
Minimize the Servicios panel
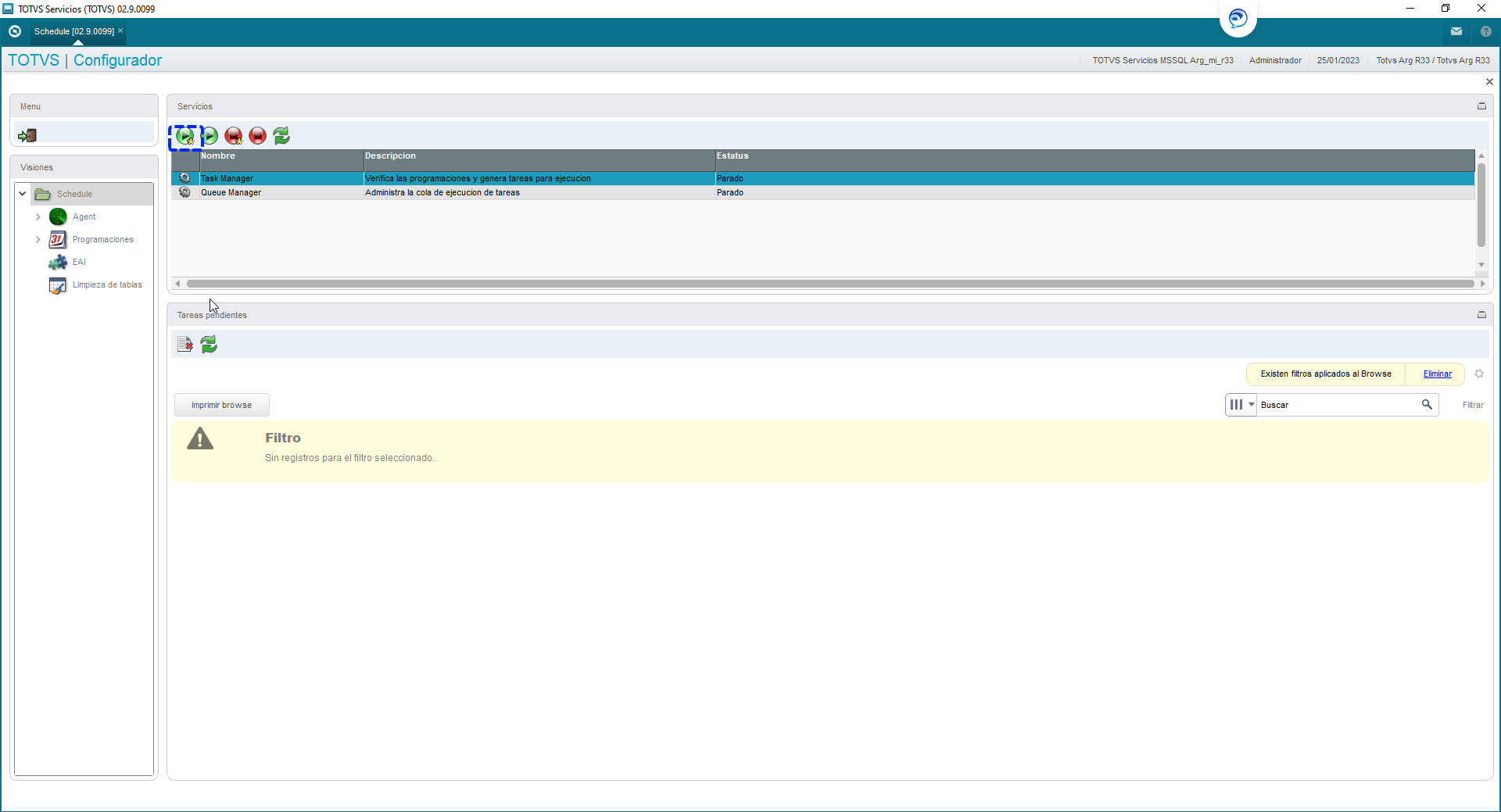(x=1481, y=106)
